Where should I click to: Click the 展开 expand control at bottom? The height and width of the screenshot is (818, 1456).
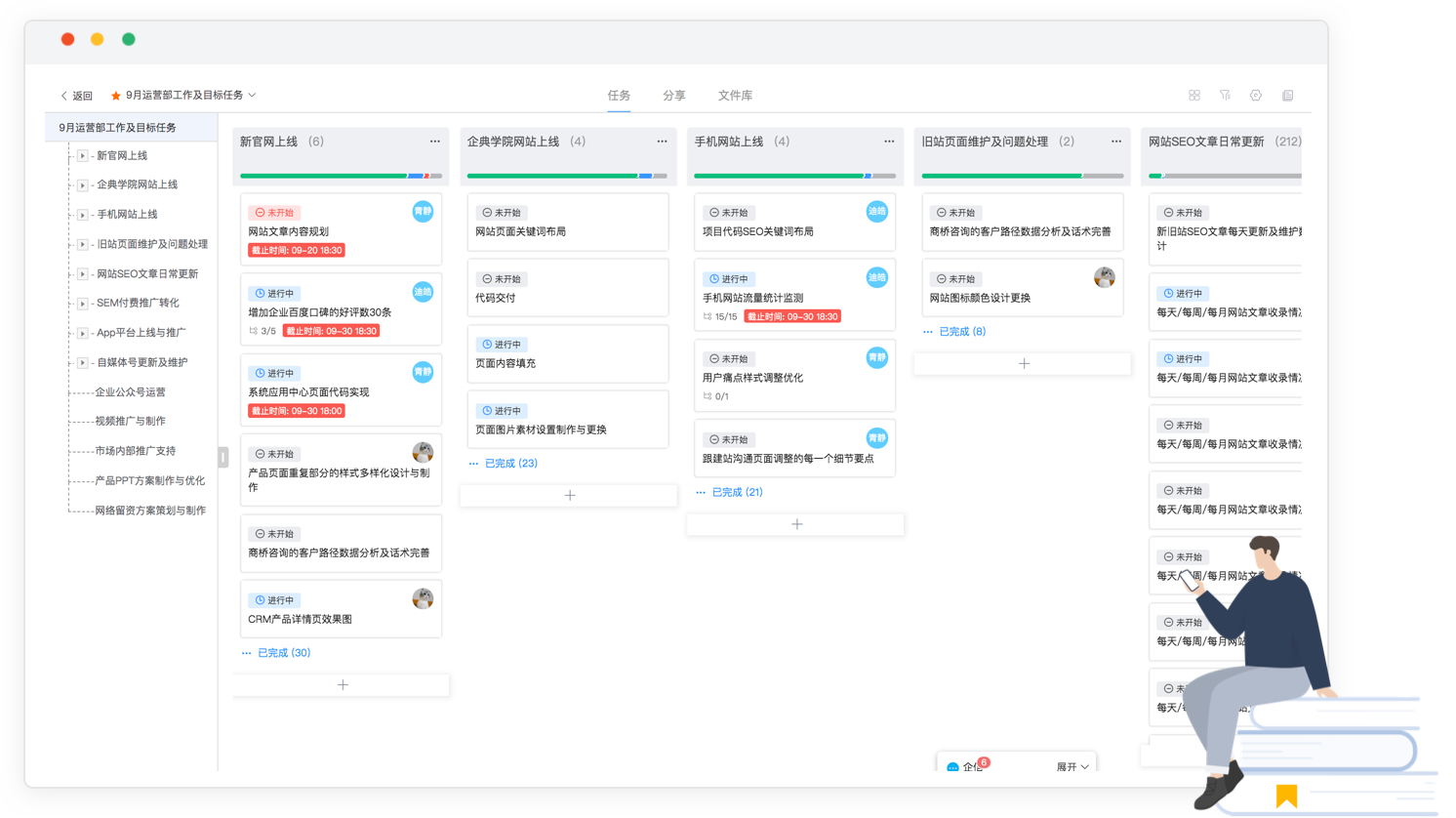pyautogui.click(x=1072, y=767)
